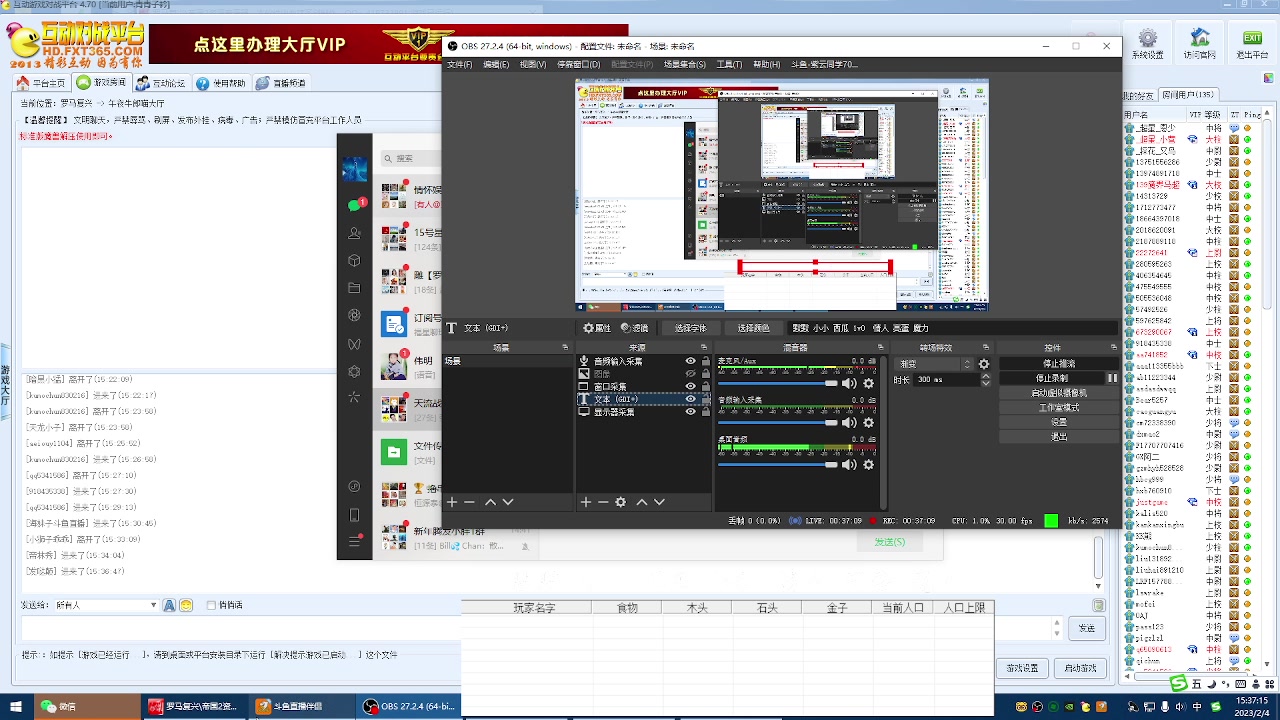Open 直播频道 tab in game platform
Image resolution: width=1280 pixels, height=720 pixels.
pos(281,83)
